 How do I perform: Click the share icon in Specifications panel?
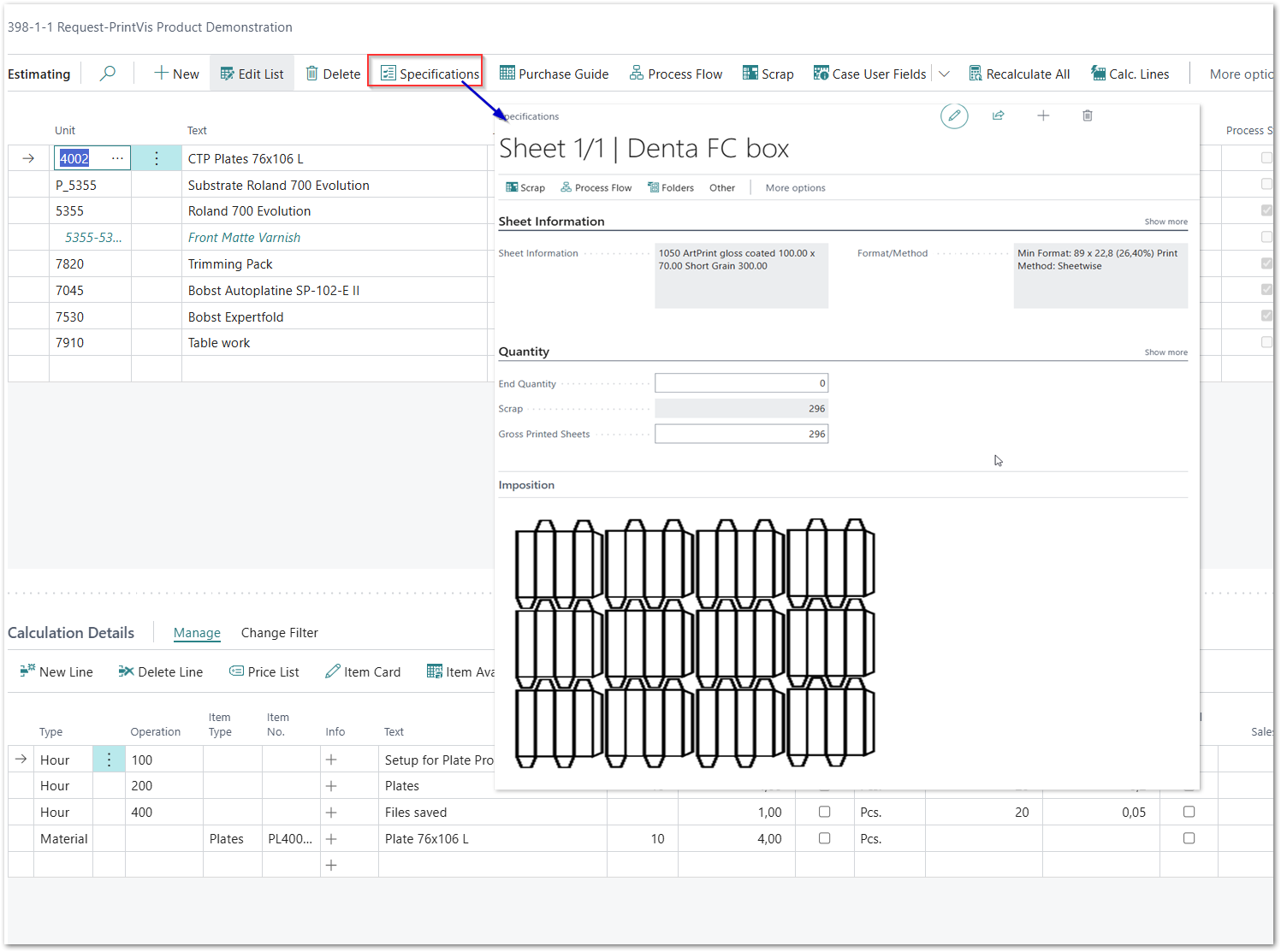click(x=998, y=115)
